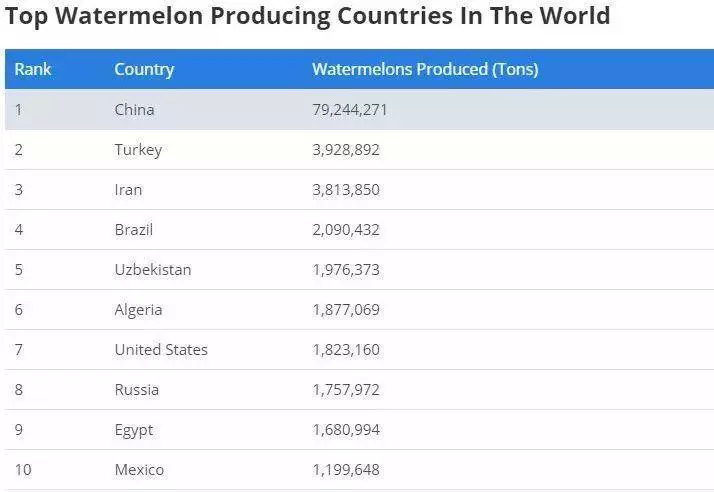Click rank number 10 cell

point(23,470)
